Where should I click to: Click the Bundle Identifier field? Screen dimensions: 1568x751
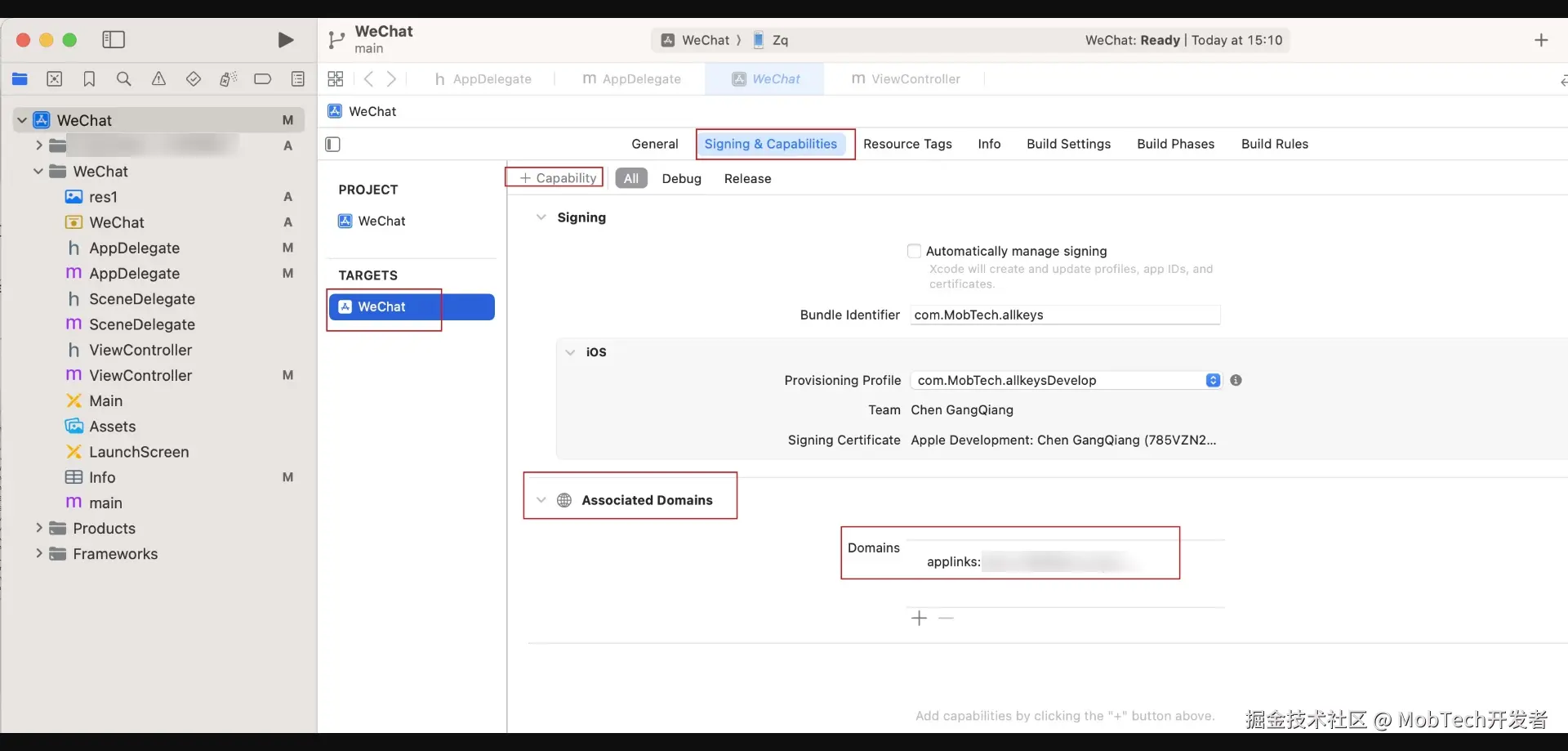coord(1065,315)
